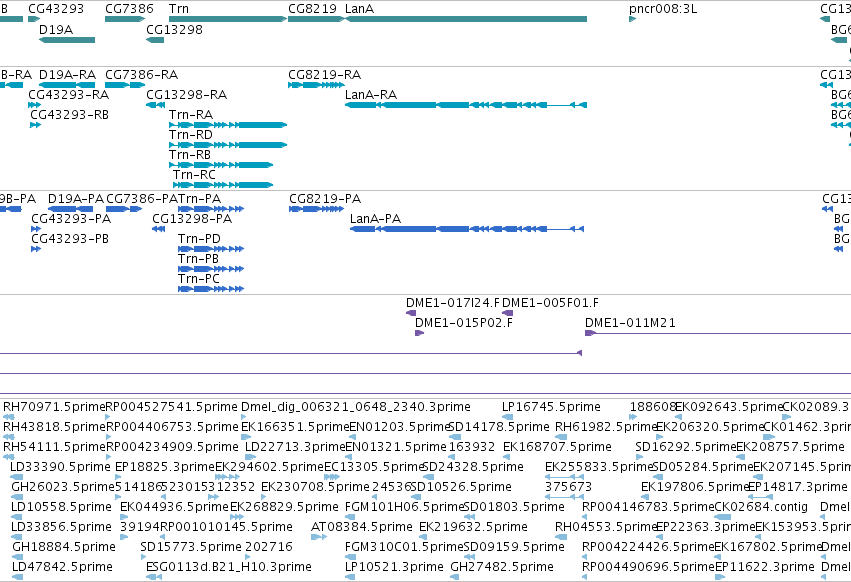Click the Trn-PD protein feature

point(211,249)
